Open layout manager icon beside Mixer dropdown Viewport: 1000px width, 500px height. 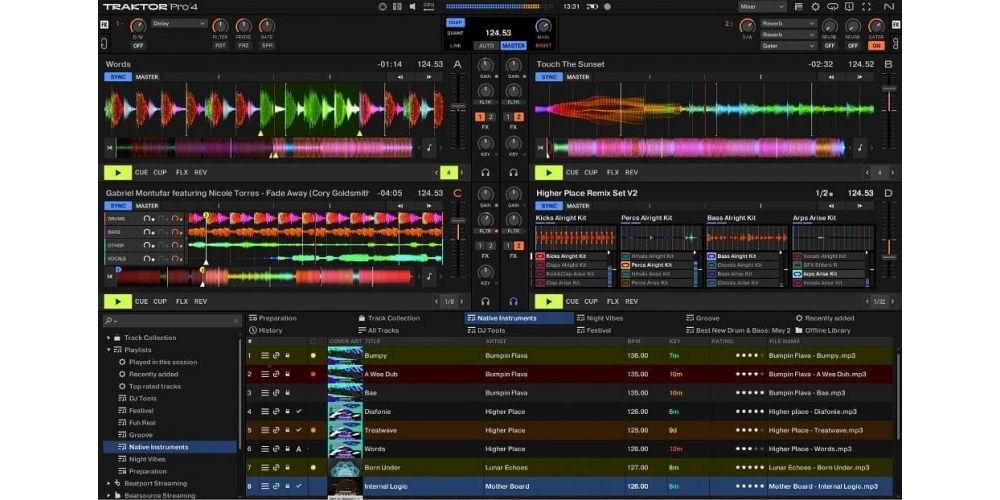[x=798, y=6]
